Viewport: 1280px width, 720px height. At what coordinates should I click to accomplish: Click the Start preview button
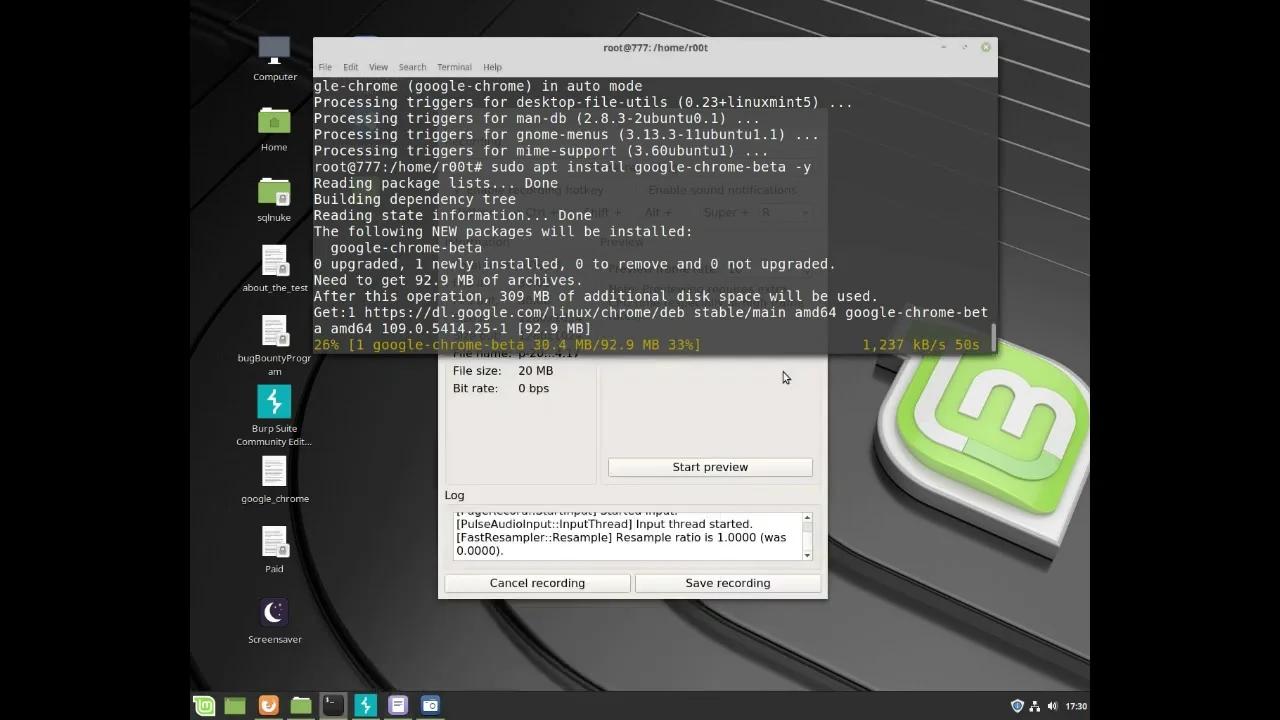710,467
